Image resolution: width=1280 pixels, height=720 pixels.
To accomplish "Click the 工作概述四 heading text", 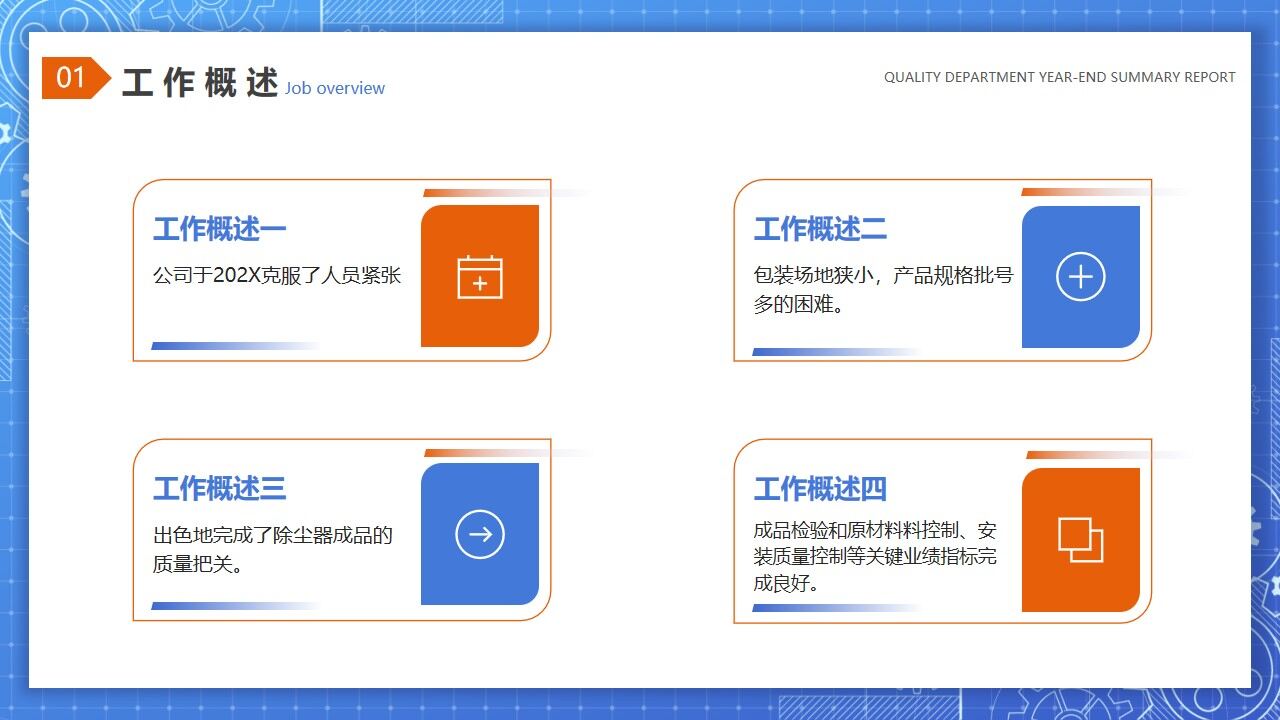I will click(819, 489).
